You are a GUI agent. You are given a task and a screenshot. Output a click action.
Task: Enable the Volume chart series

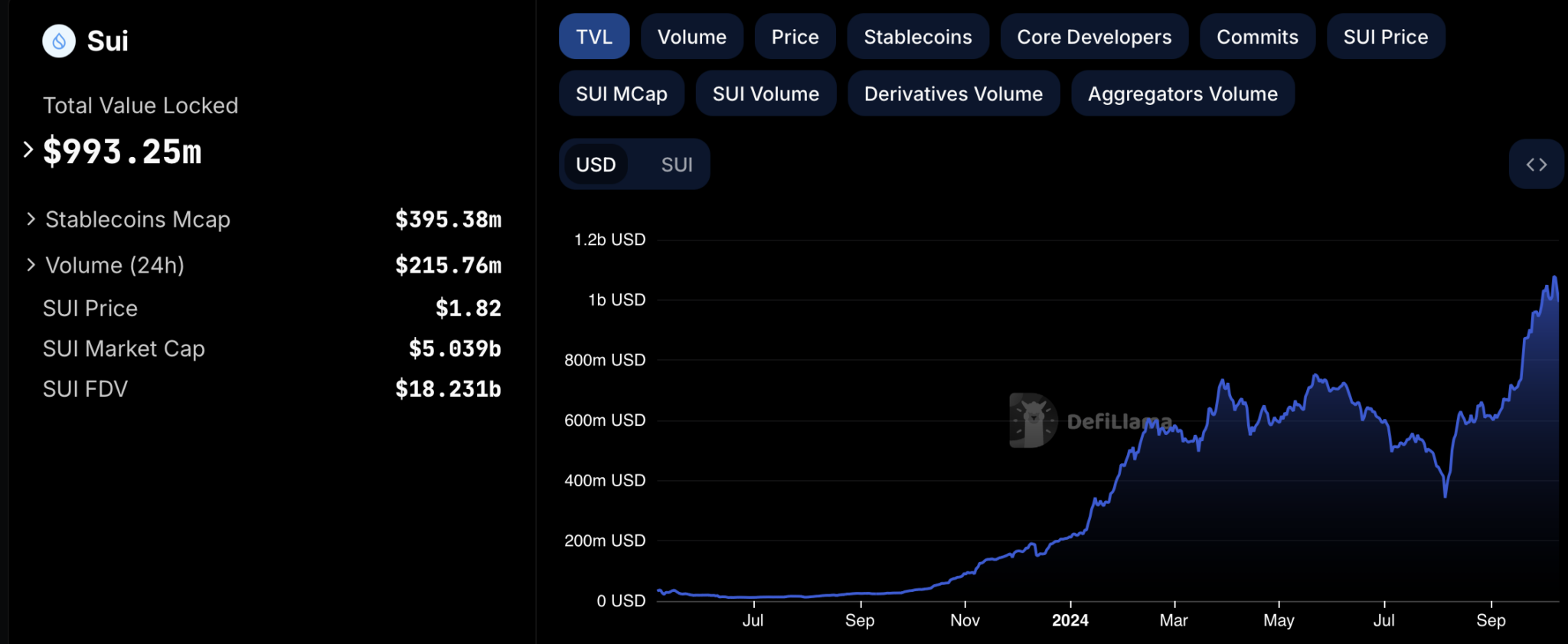pyautogui.click(x=691, y=37)
